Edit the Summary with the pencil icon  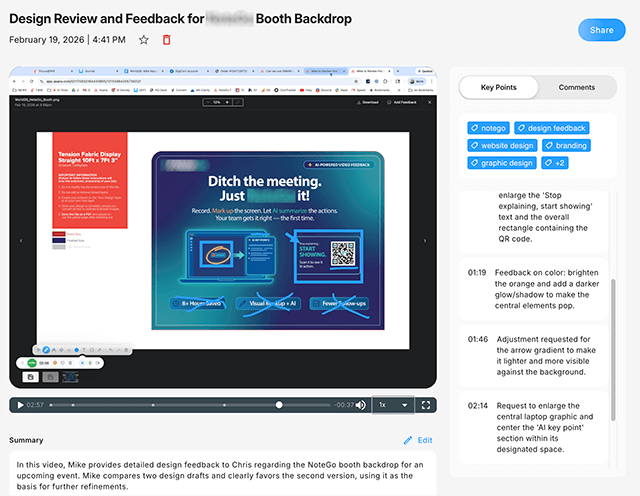[418, 440]
